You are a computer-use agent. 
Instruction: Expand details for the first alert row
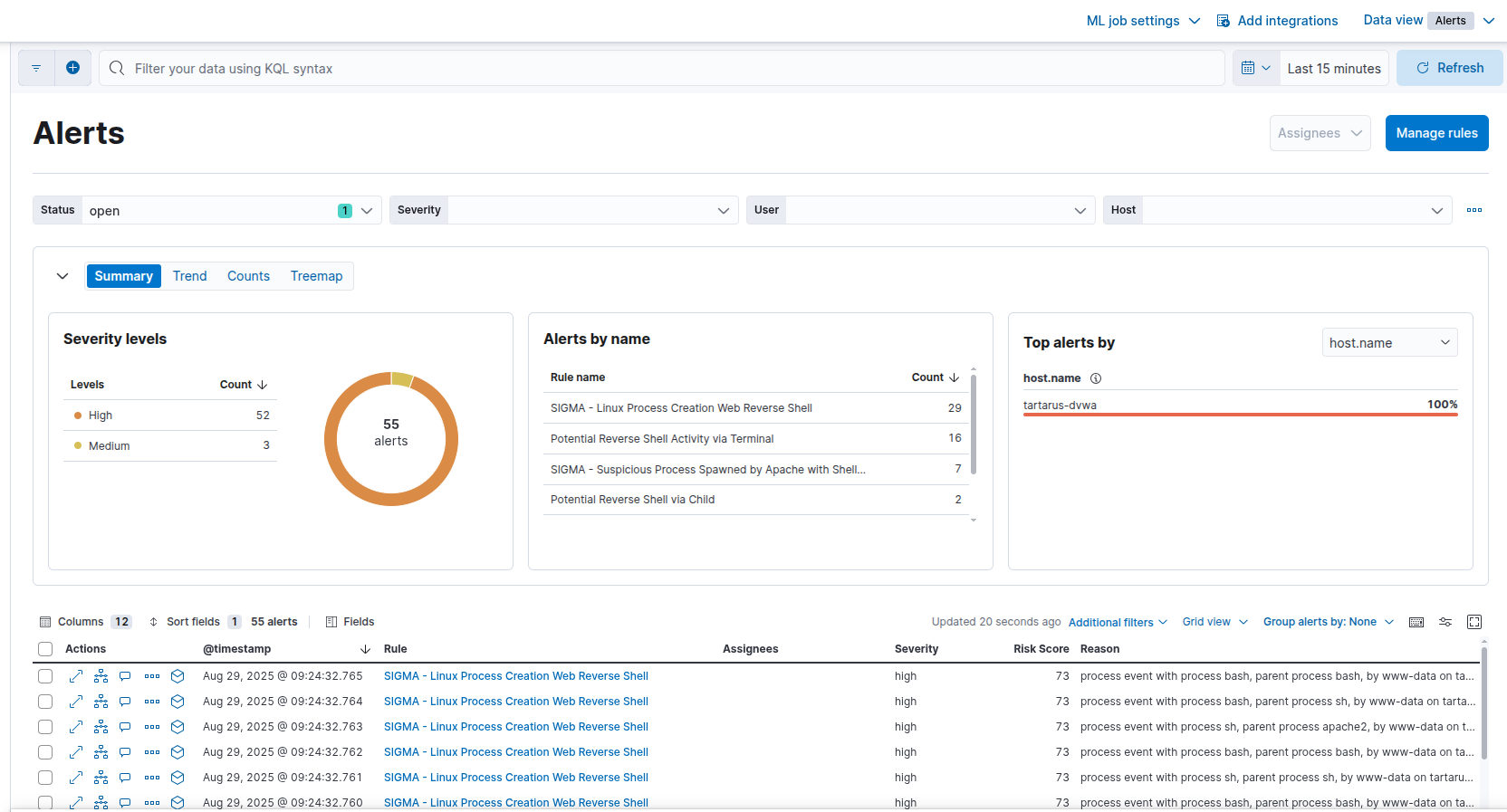click(x=76, y=676)
